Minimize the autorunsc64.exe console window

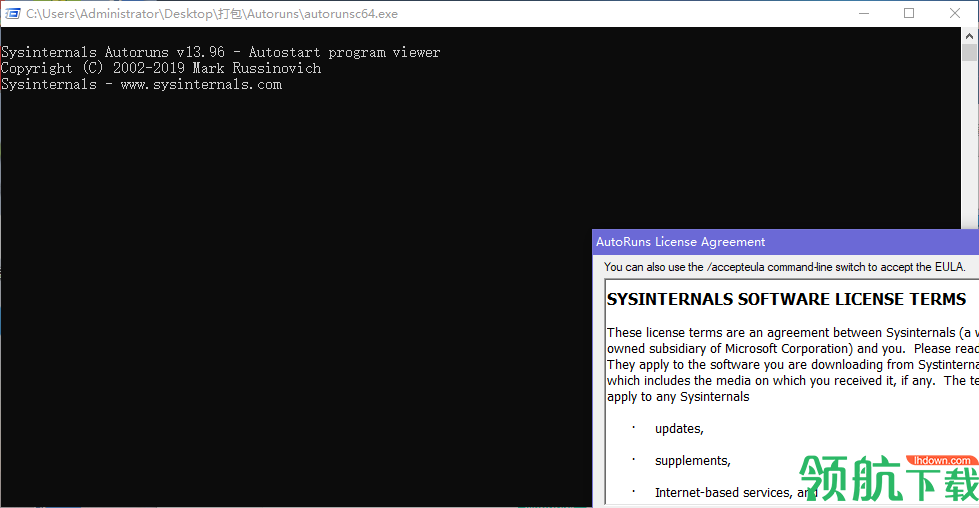pos(864,13)
